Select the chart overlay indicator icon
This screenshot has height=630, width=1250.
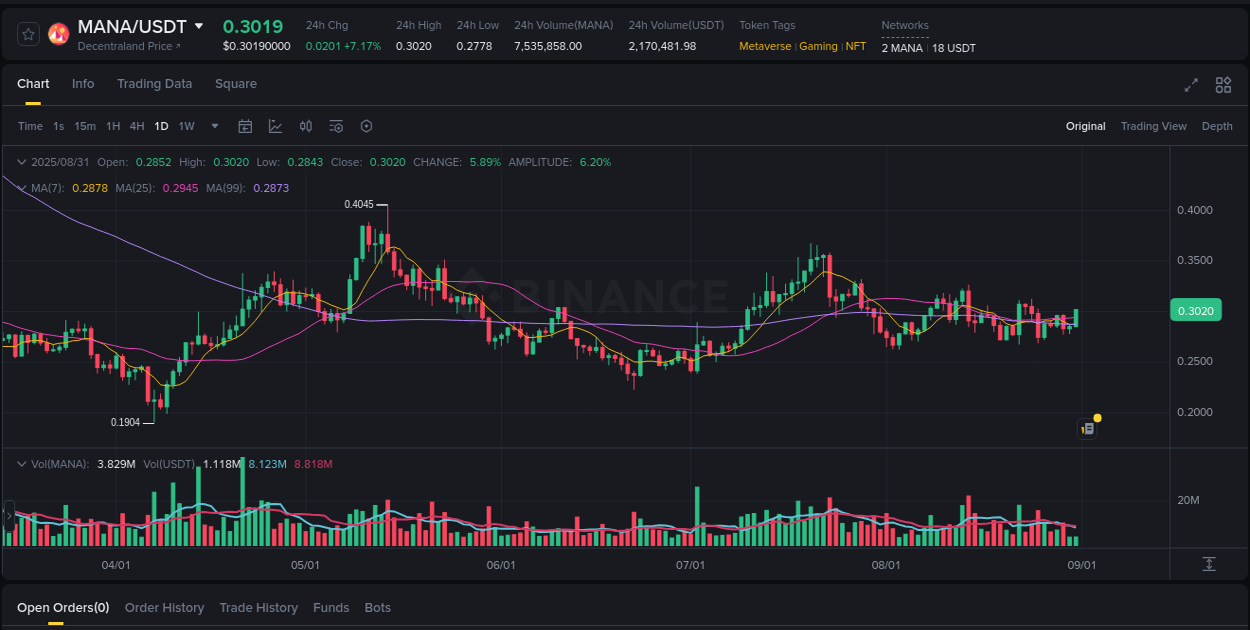pos(275,126)
